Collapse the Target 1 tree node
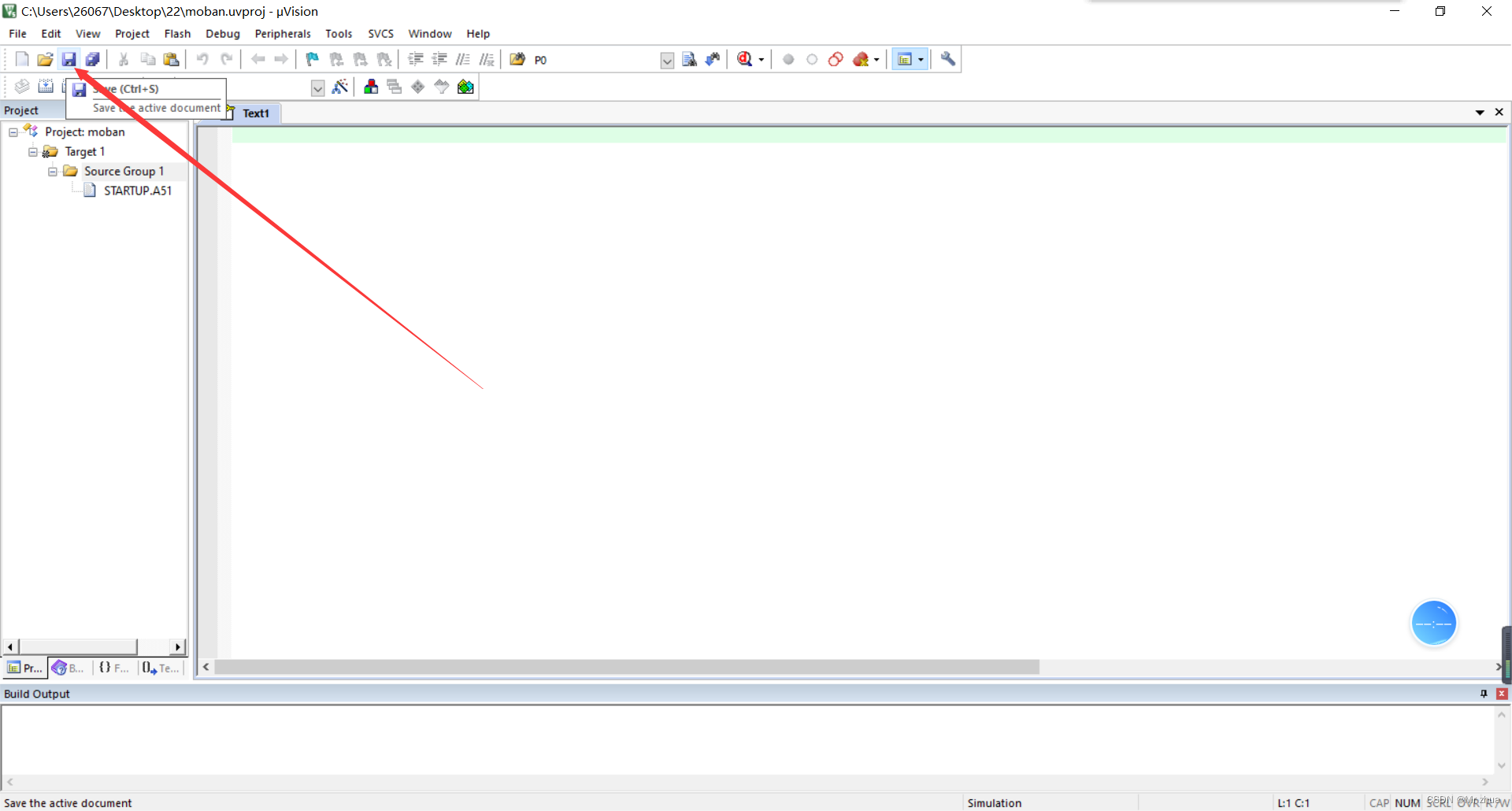Viewport: 1512px width, 811px height. [33, 152]
